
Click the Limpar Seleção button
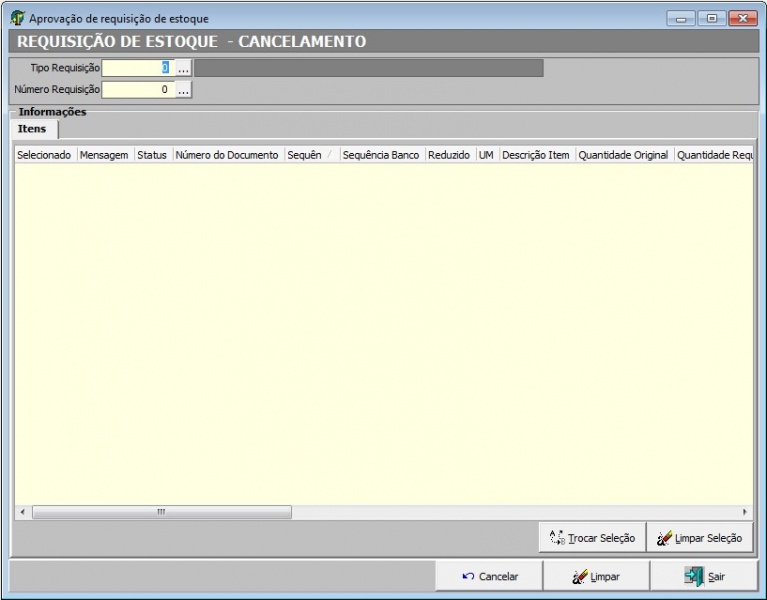[x=699, y=538]
